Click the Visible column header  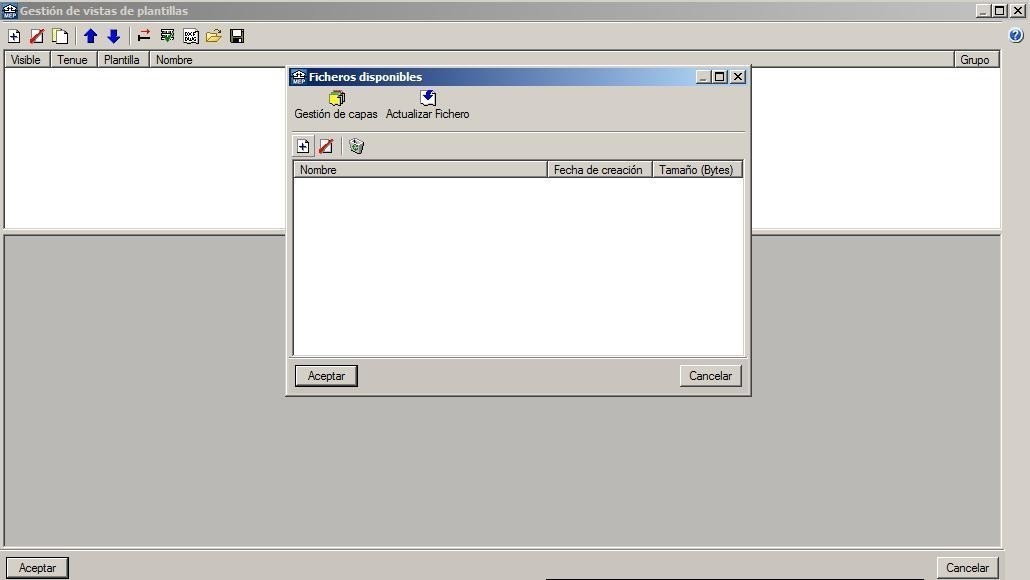[x=26, y=60]
